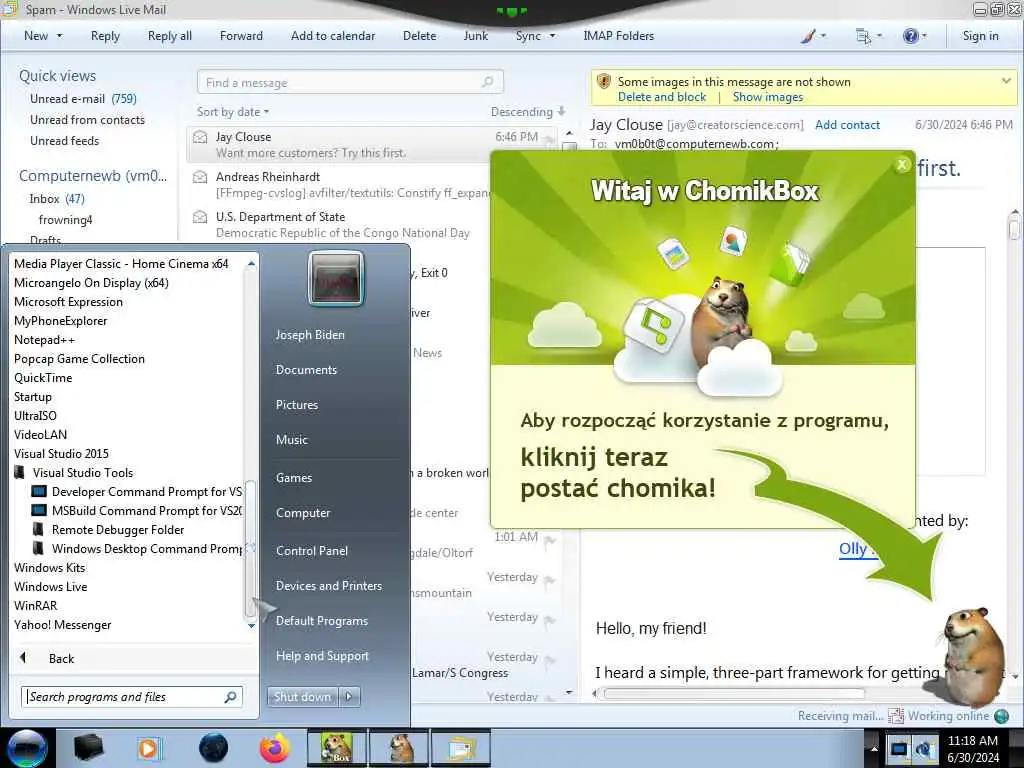The image size is (1024, 768).
Task: Open the Windows Live Mail menus icon
Action: point(863,37)
